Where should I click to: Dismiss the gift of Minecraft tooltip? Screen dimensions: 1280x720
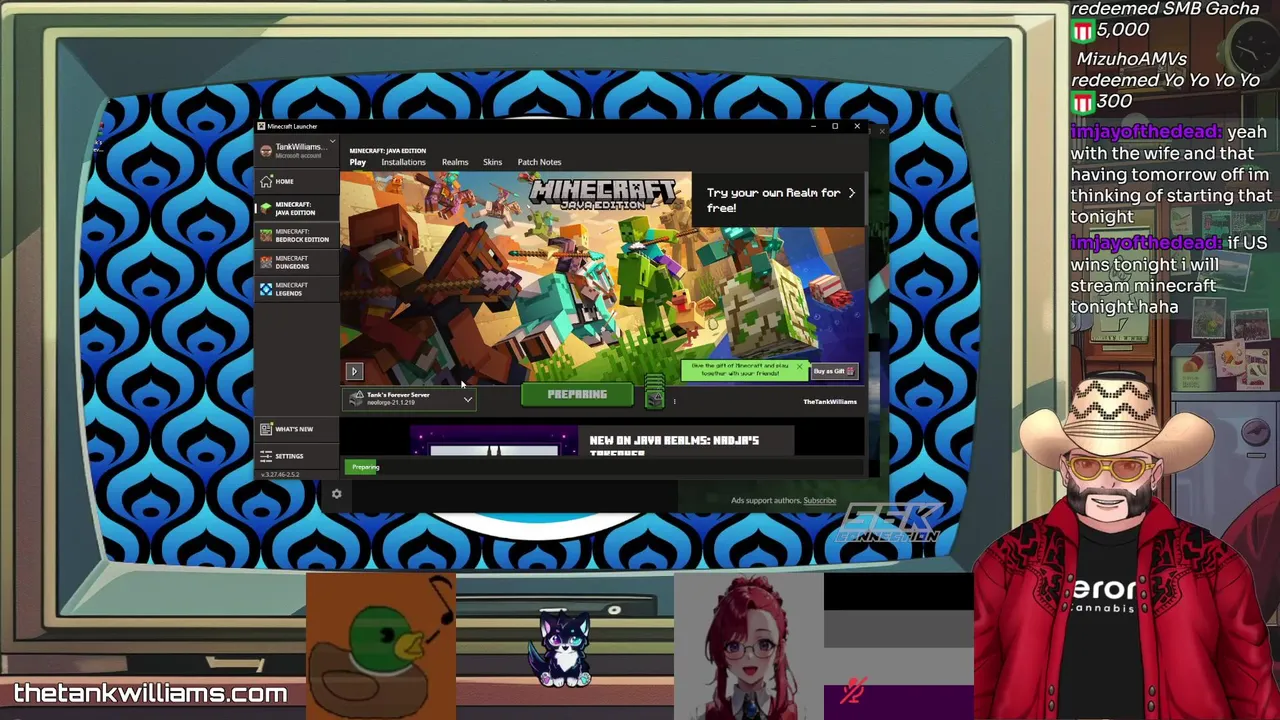pos(798,367)
